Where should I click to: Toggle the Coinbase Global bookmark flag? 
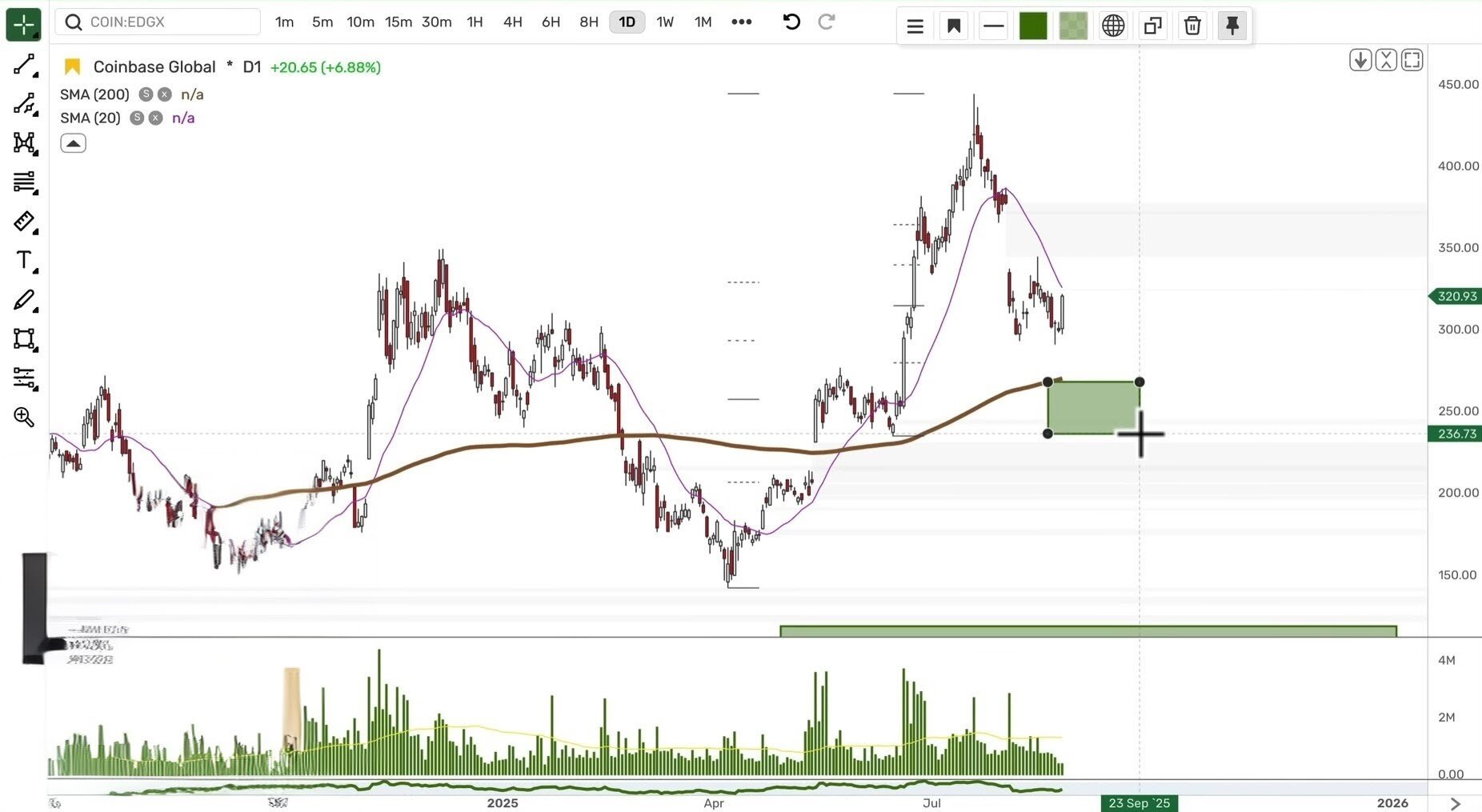coord(73,66)
